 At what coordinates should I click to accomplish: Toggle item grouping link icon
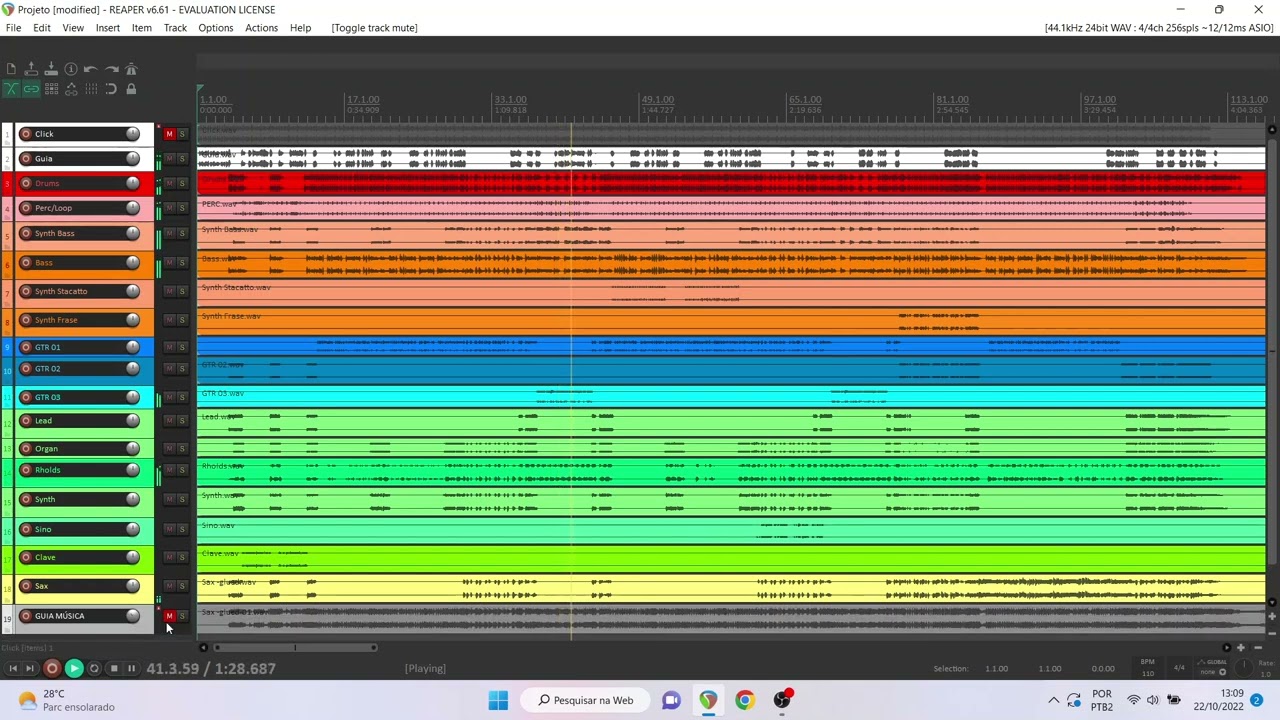tap(31, 89)
